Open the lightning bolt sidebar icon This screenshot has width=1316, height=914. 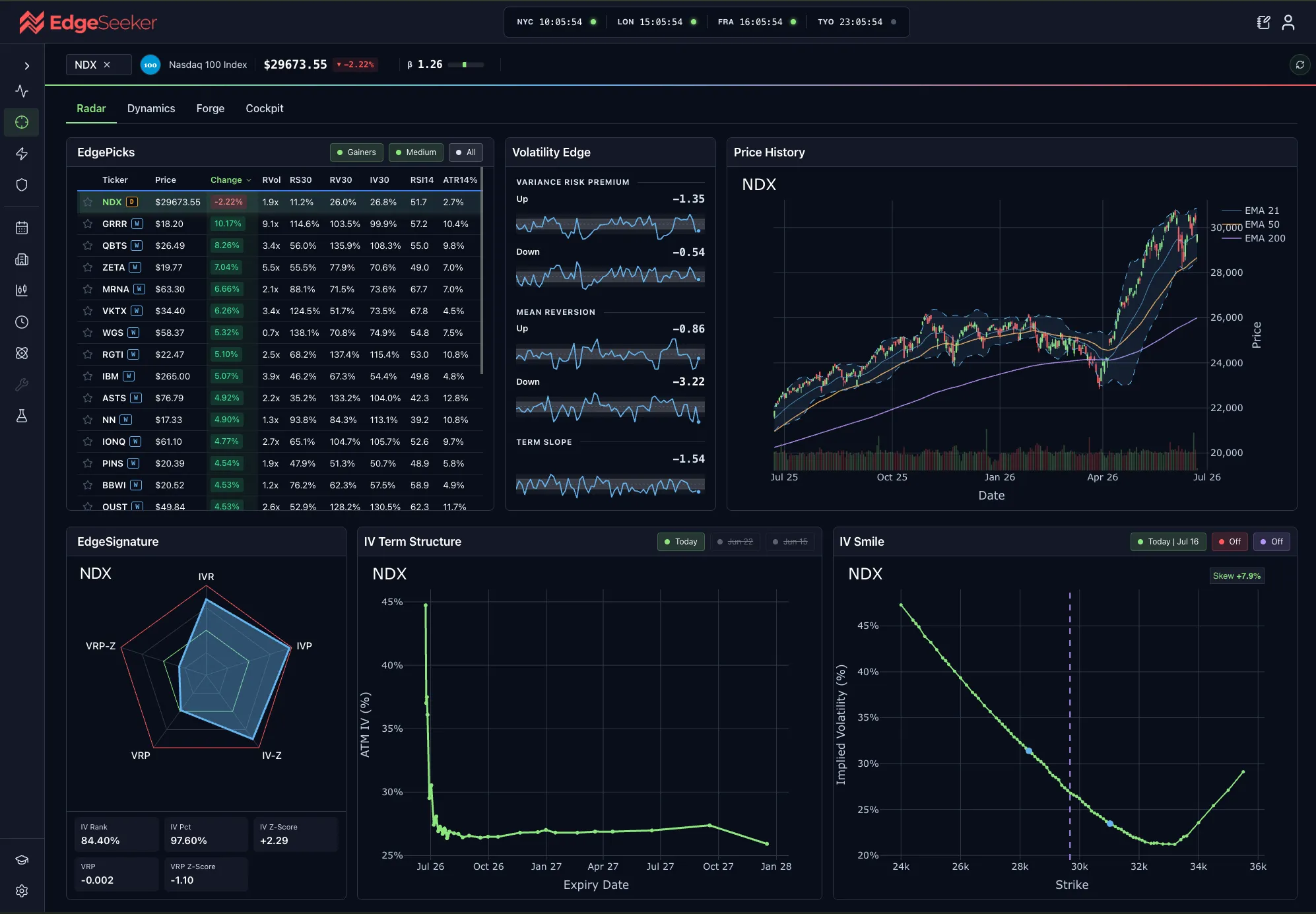(22, 154)
